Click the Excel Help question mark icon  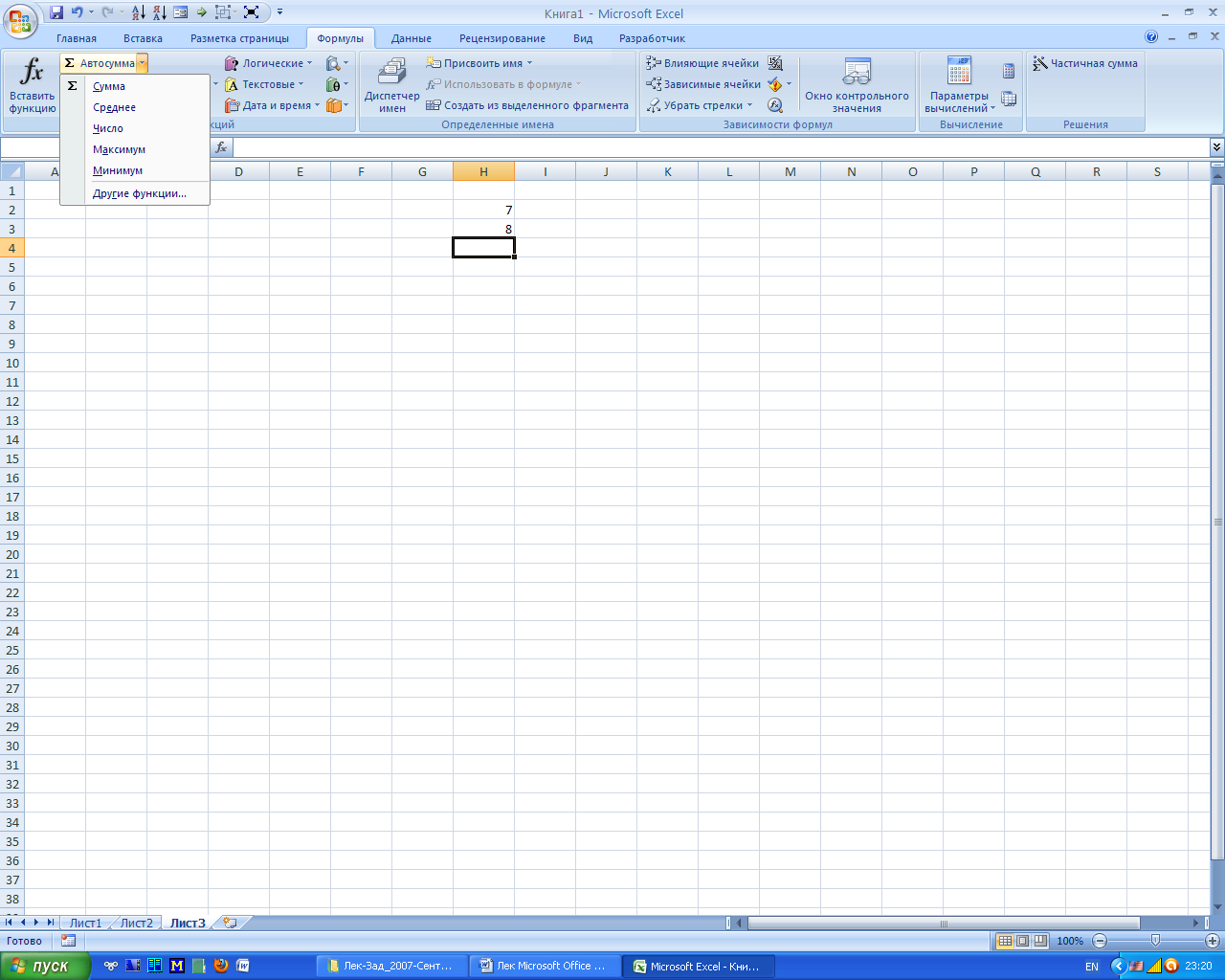point(1151,36)
